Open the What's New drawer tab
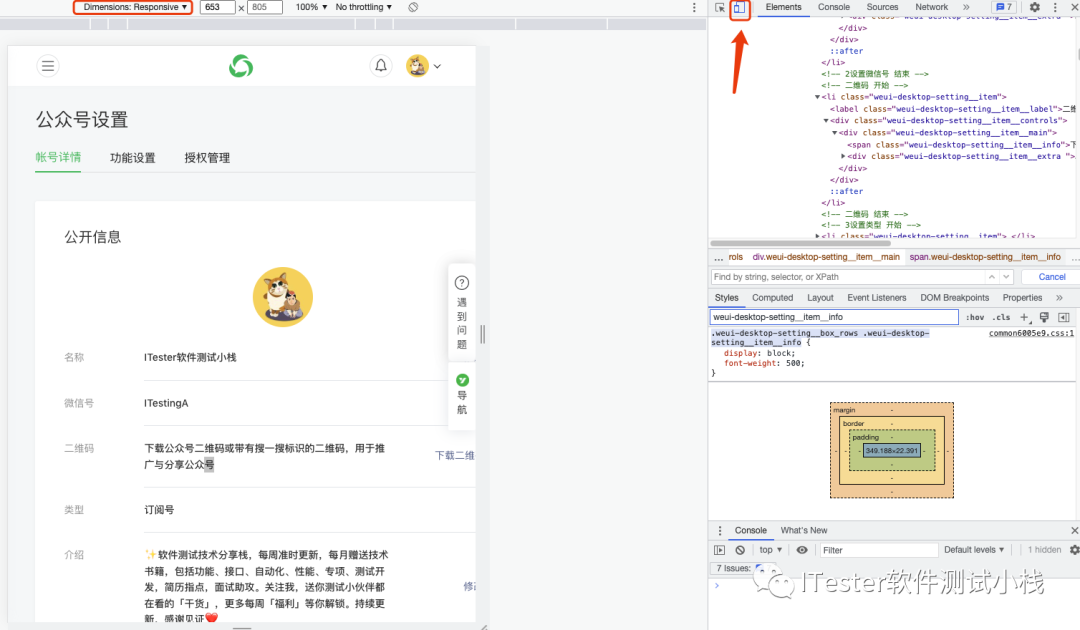 point(803,531)
